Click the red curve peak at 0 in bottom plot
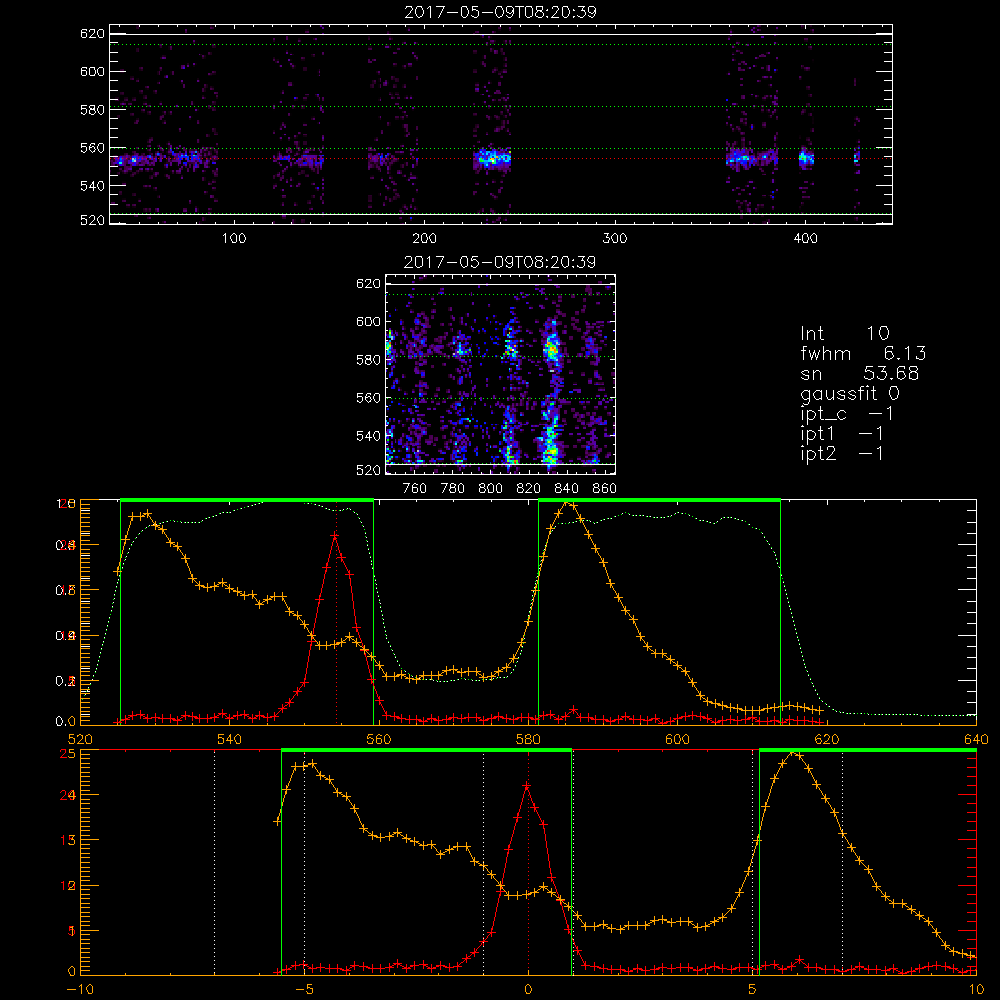 tap(527, 787)
